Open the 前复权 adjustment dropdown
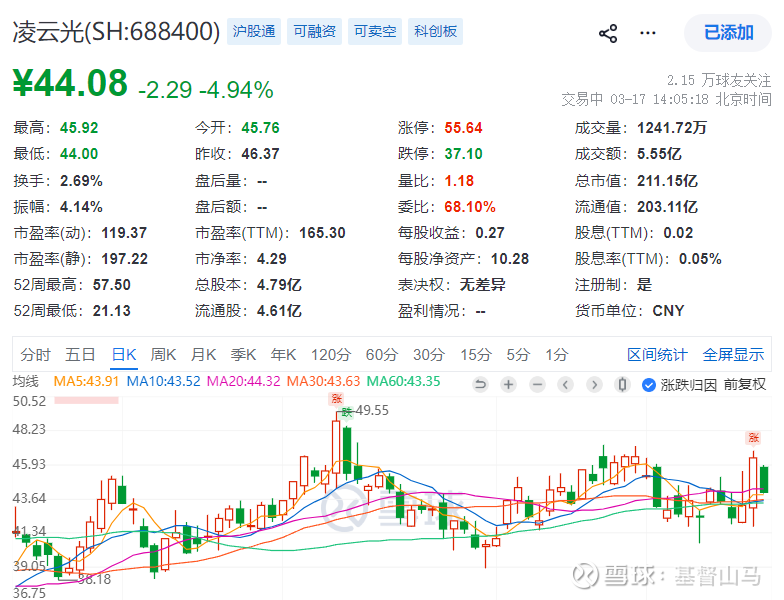 point(744,384)
